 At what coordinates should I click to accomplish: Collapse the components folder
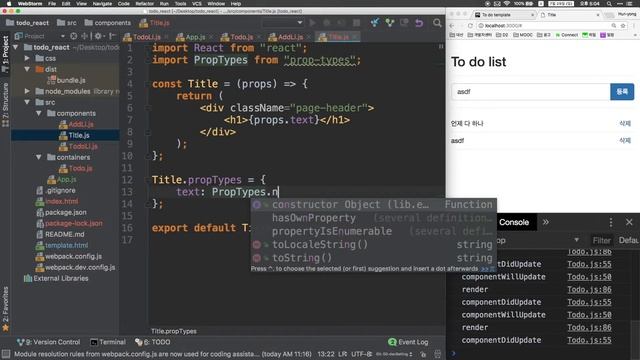[38, 113]
